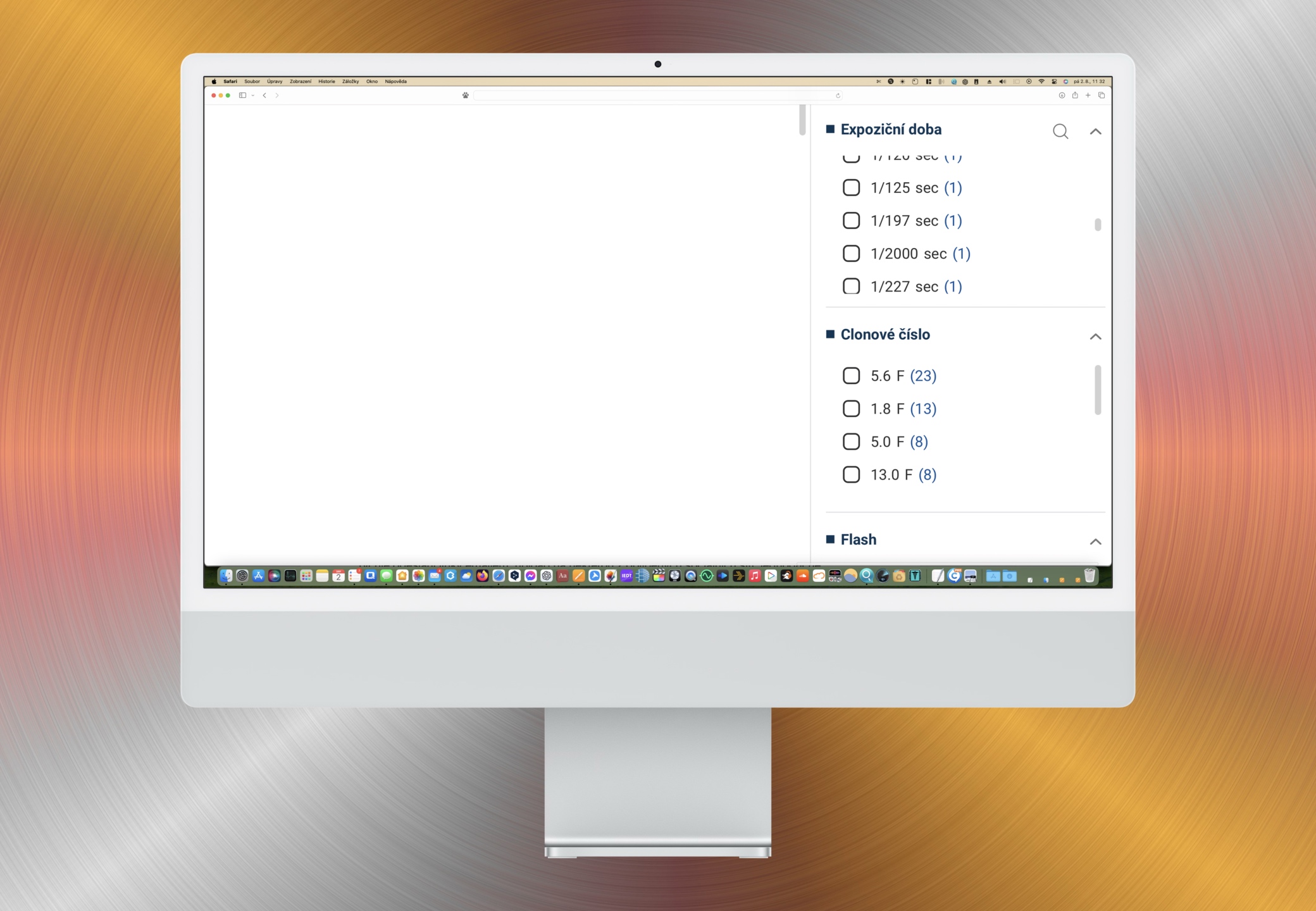Click the Safari share icon
Screen dimensions: 1316x911
tap(1075, 96)
